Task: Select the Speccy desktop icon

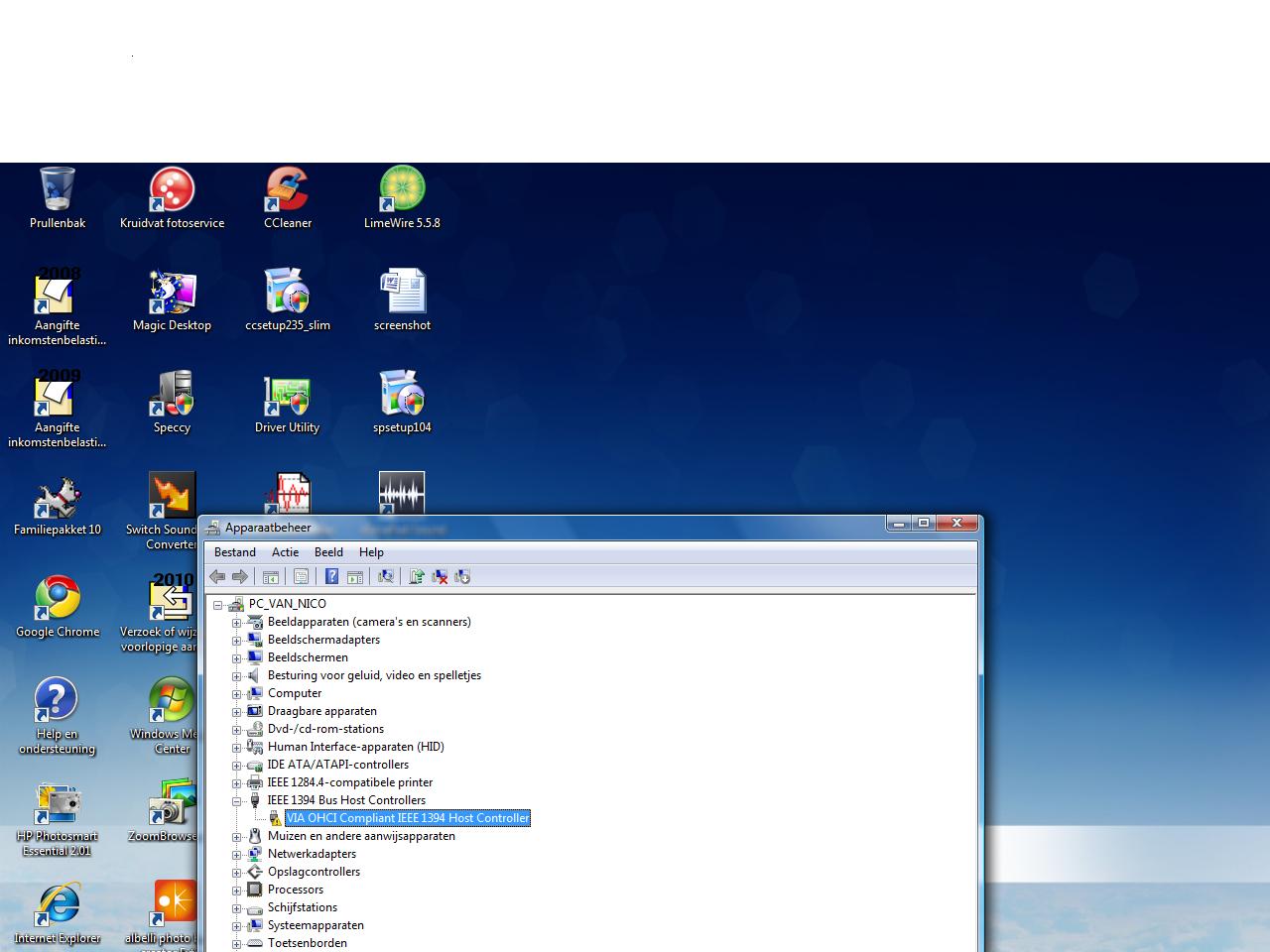Action: (172, 403)
